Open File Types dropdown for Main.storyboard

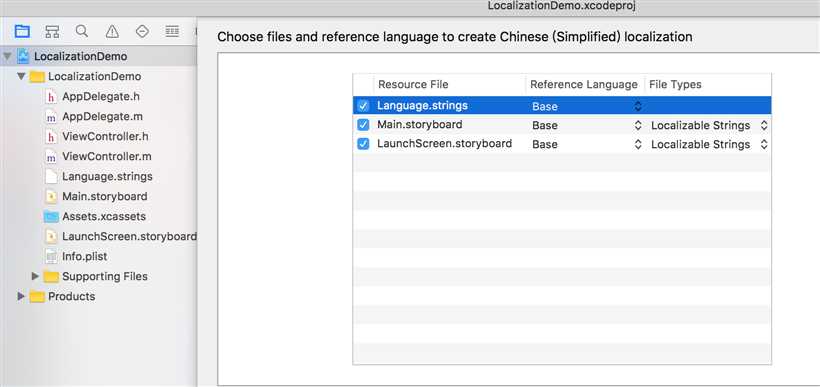click(x=709, y=126)
